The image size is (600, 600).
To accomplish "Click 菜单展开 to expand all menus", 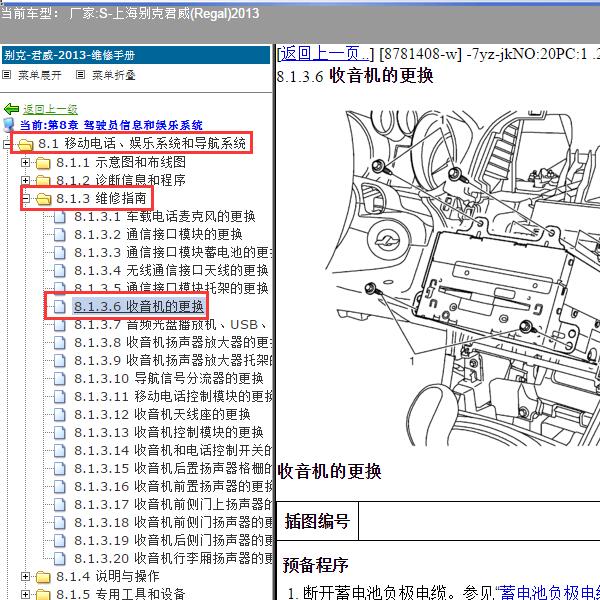I will pos(39,75).
